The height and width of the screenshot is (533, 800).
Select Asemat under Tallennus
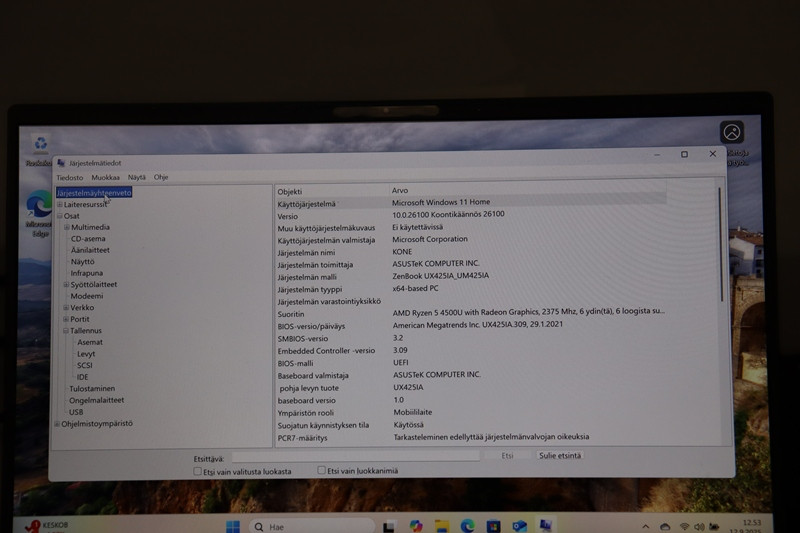point(90,342)
